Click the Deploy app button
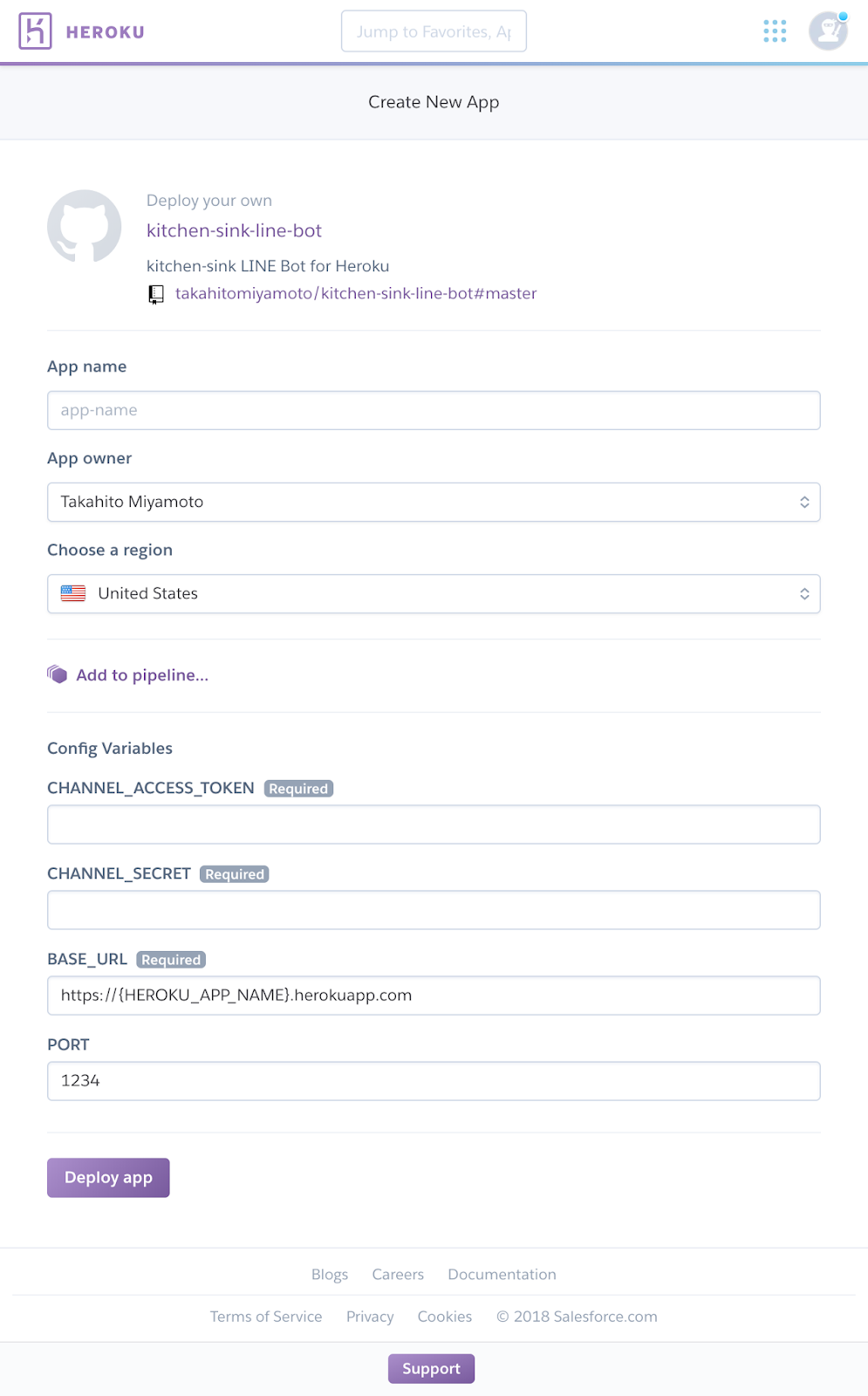 click(x=108, y=1178)
